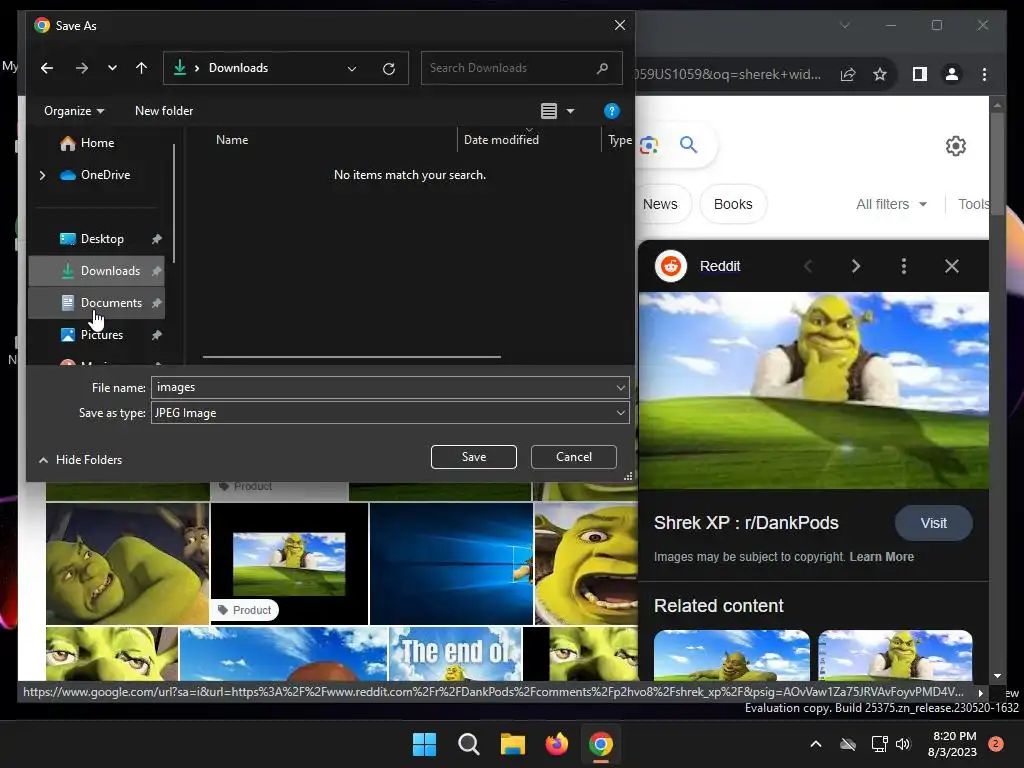
Task: Open Downloads in navigation pane
Action: 97,271
